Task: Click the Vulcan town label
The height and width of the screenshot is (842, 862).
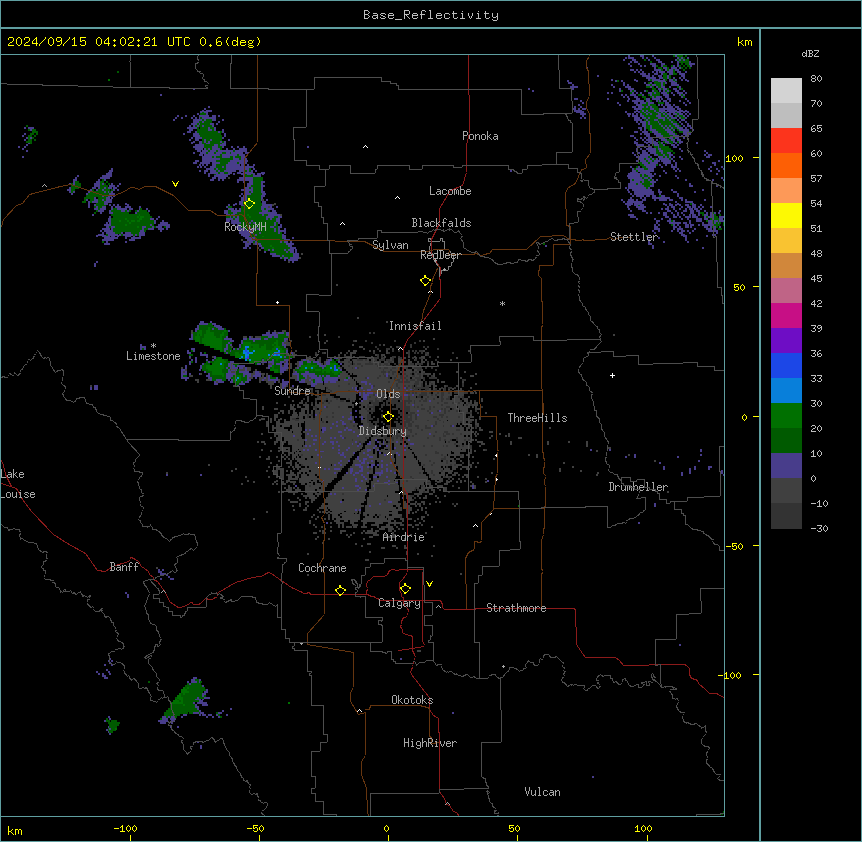Action: coord(542,792)
